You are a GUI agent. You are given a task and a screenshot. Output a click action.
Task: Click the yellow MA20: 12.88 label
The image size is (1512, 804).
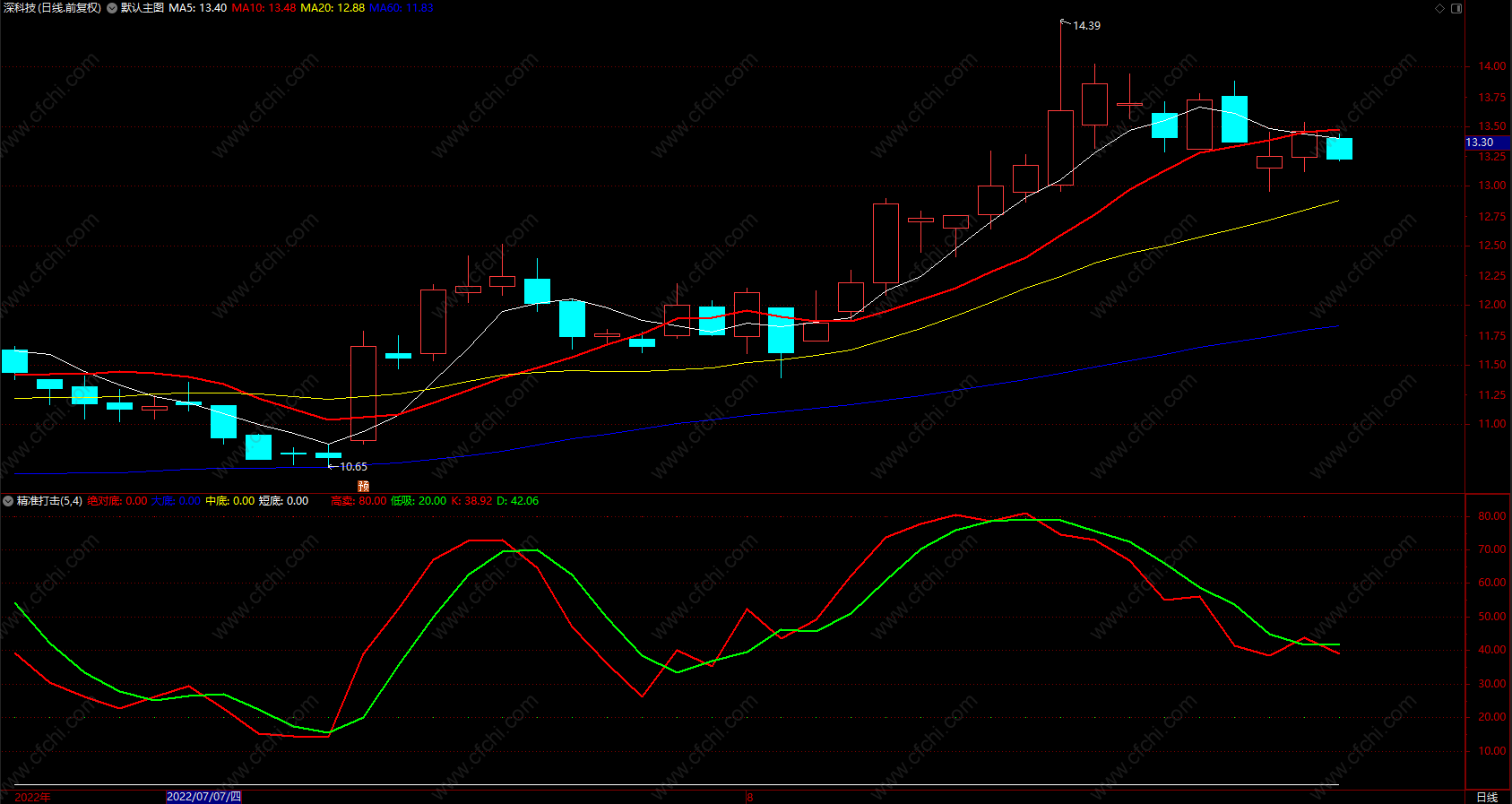(333, 8)
